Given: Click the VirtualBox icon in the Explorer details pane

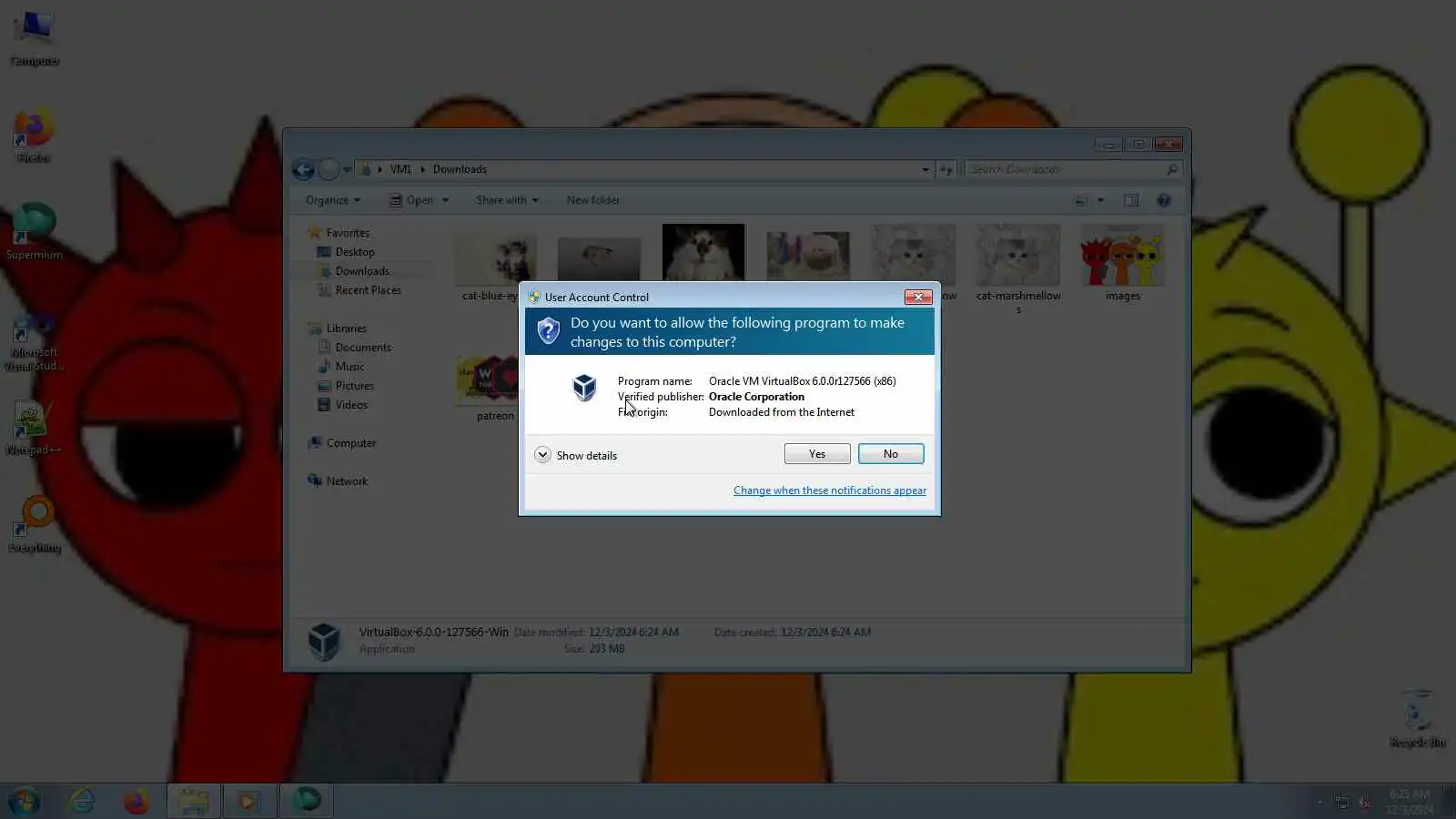Looking at the screenshot, I should click(x=324, y=641).
